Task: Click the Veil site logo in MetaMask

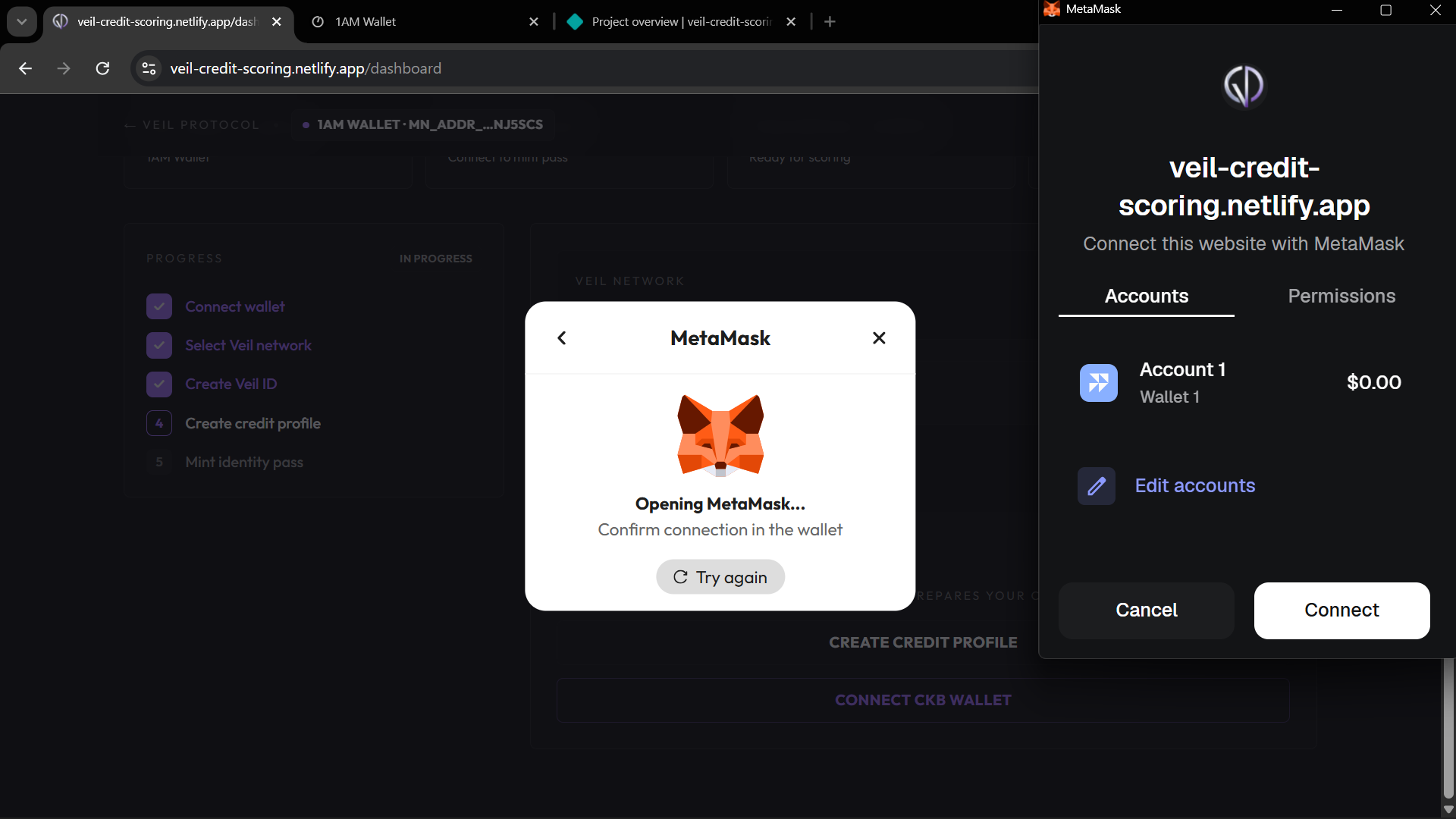Action: pyautogui.click(x=1244, y=86)
